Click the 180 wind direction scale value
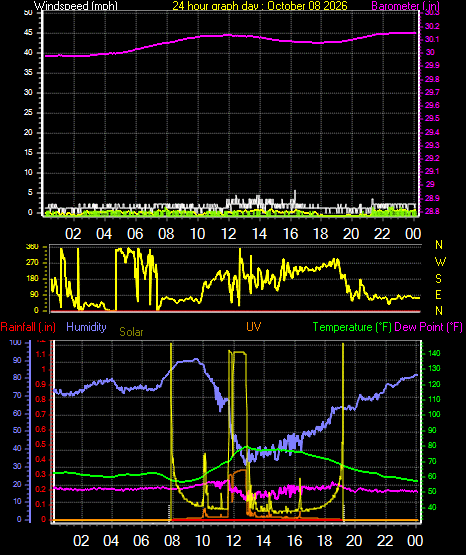The image size is (466, 555). tap(32, 279)
